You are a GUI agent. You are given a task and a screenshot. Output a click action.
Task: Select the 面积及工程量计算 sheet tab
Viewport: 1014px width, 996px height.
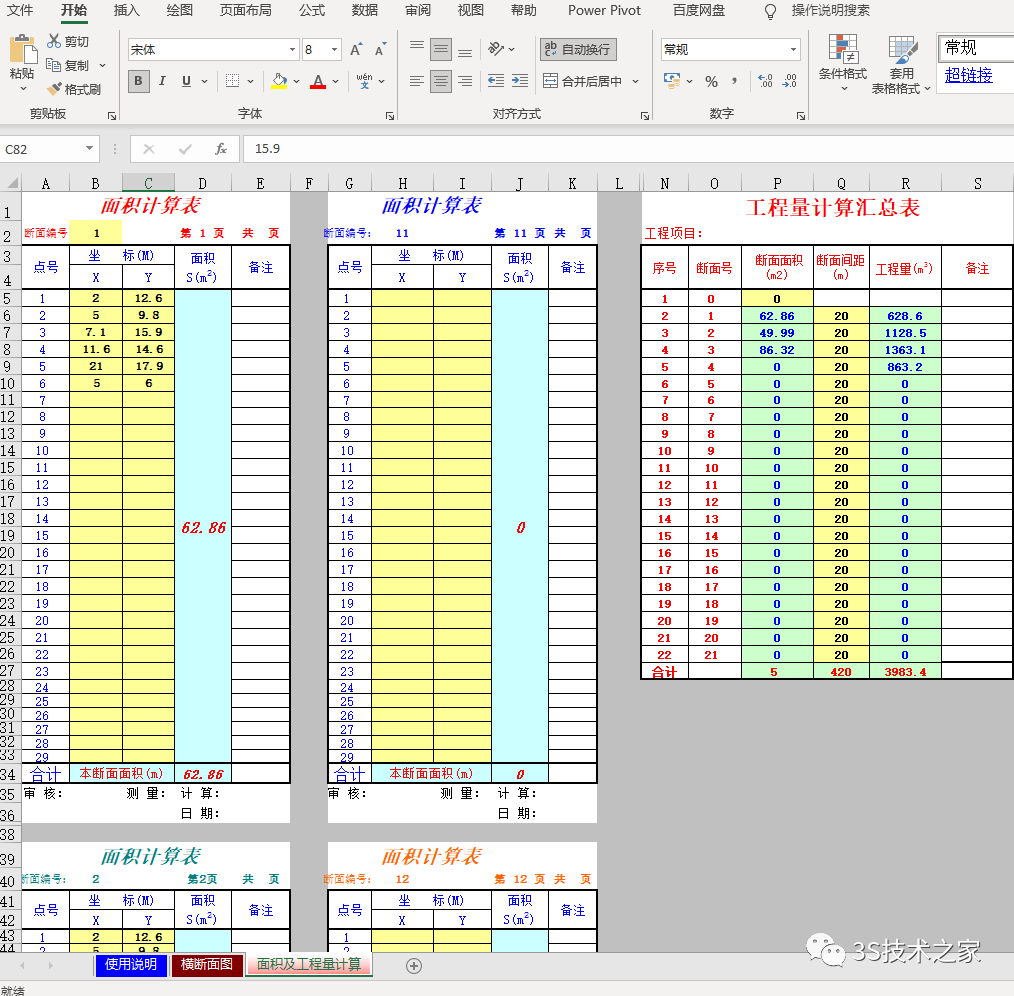coord(308,964)
